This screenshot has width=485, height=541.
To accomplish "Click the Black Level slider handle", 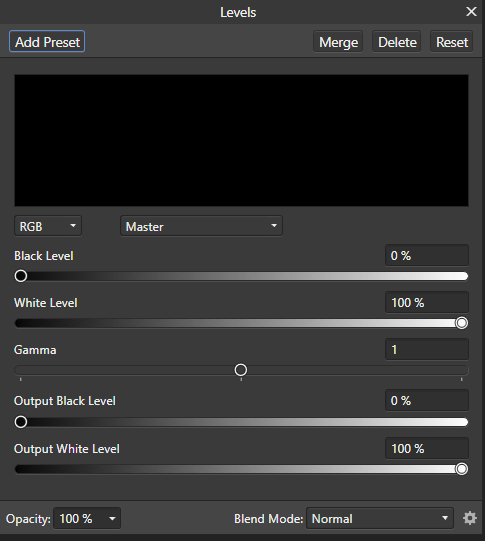I will (x=21, y=276).
